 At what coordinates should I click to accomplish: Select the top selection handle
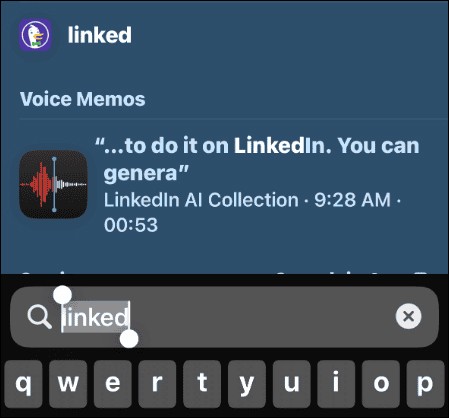pos(62,295)
